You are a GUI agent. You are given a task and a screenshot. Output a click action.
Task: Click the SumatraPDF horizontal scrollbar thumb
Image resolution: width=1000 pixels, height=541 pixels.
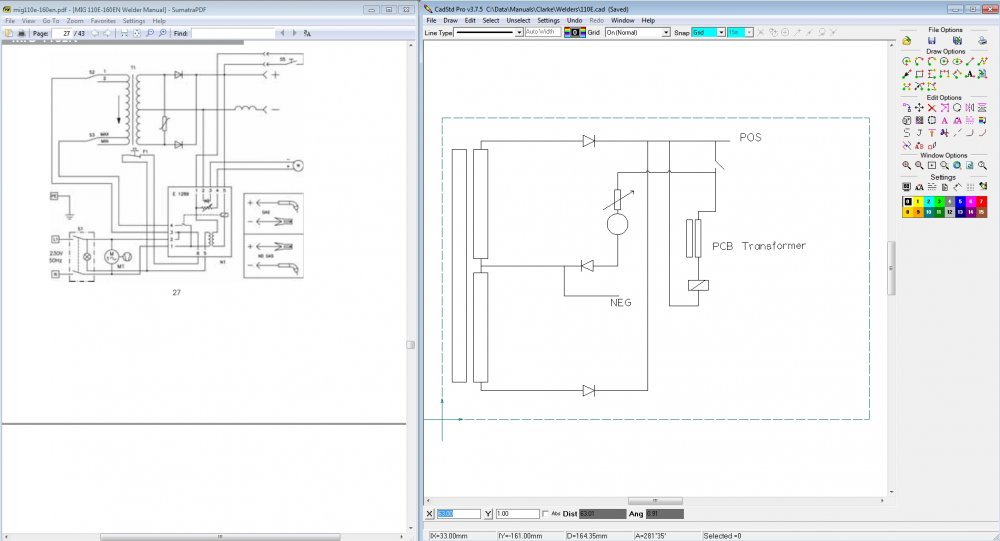click(x=220, y=537)
